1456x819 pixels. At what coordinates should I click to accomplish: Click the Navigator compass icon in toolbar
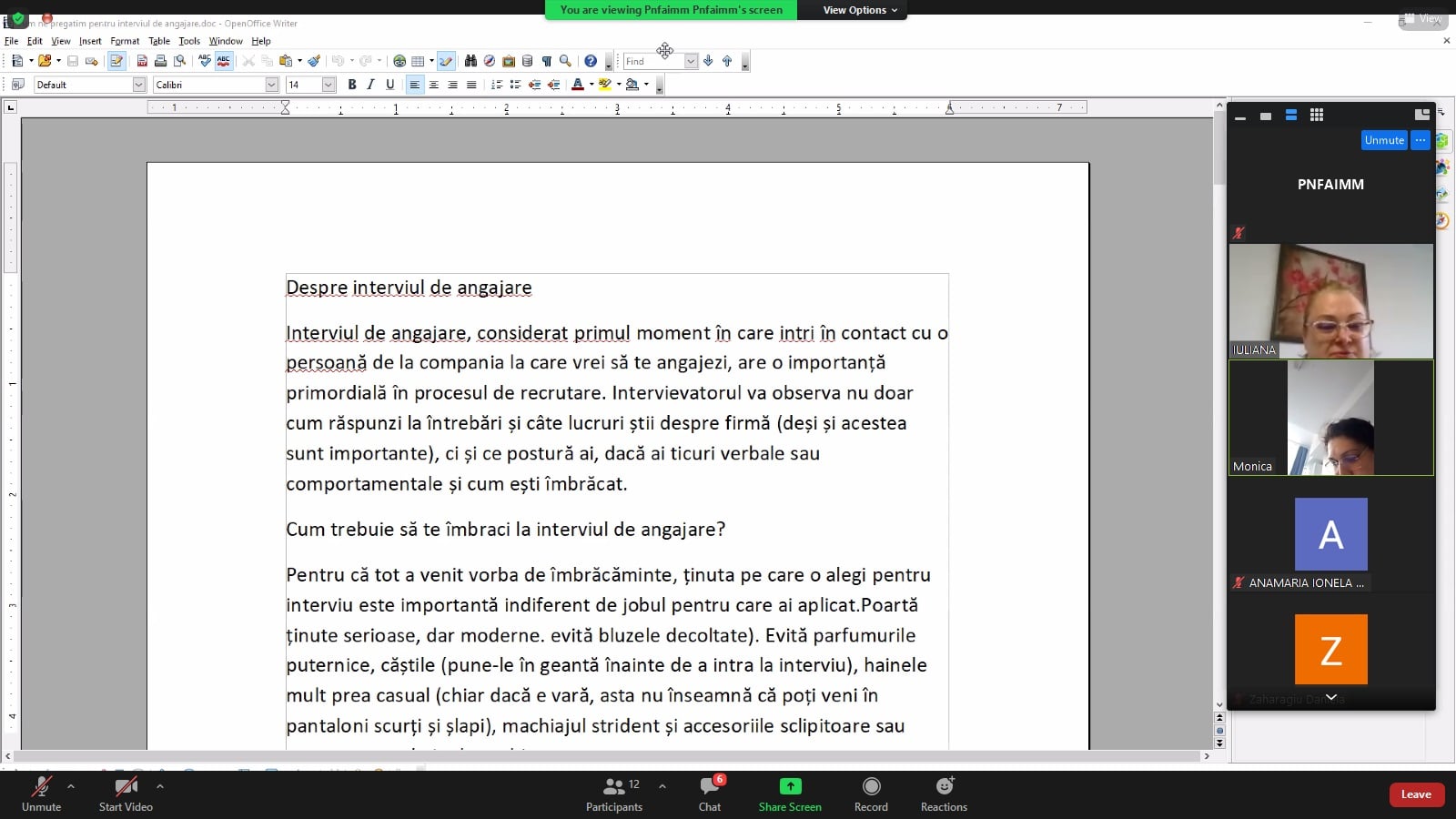[490, 61]
